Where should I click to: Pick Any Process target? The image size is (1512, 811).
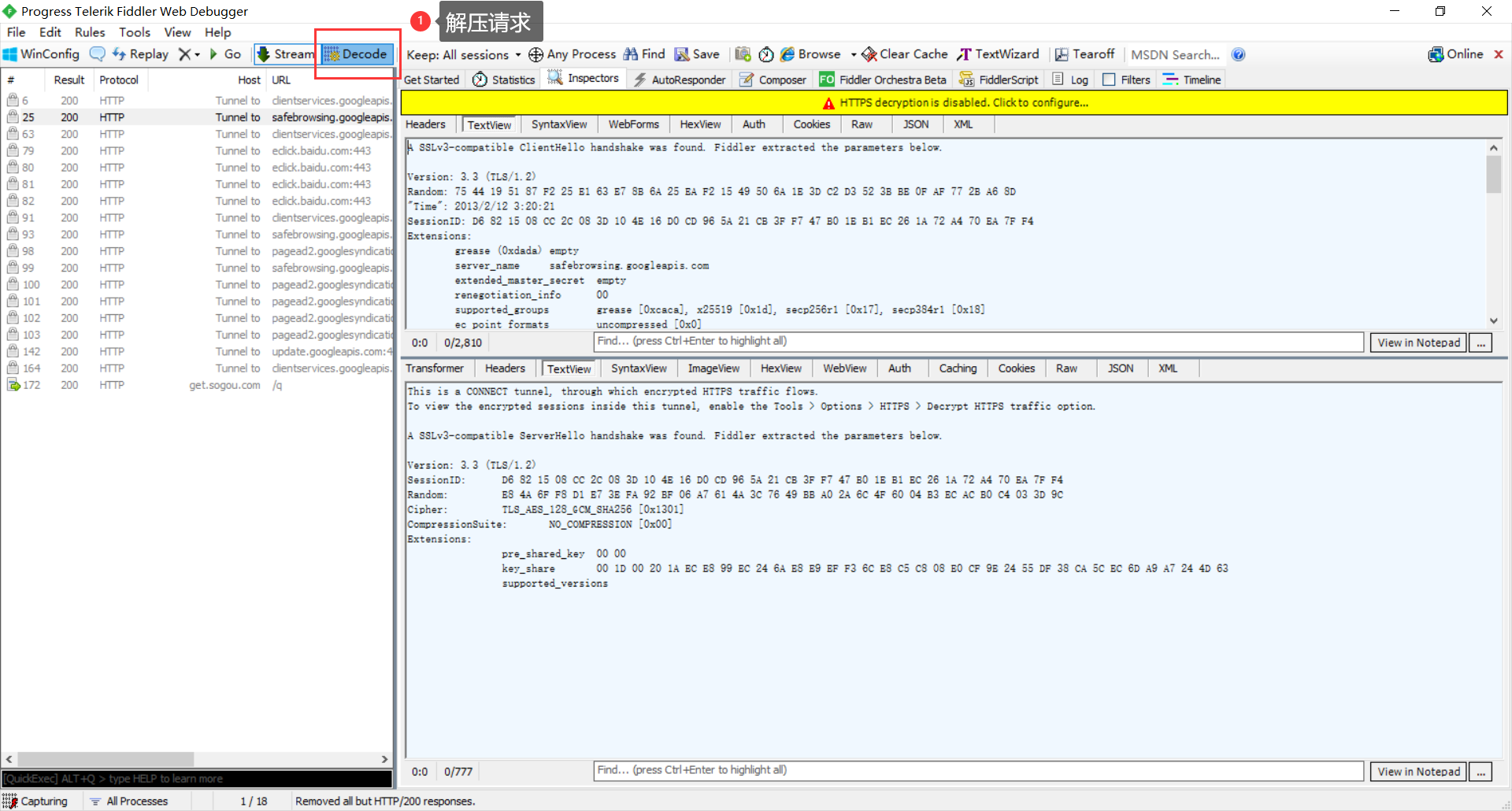(x=573, y=54)
